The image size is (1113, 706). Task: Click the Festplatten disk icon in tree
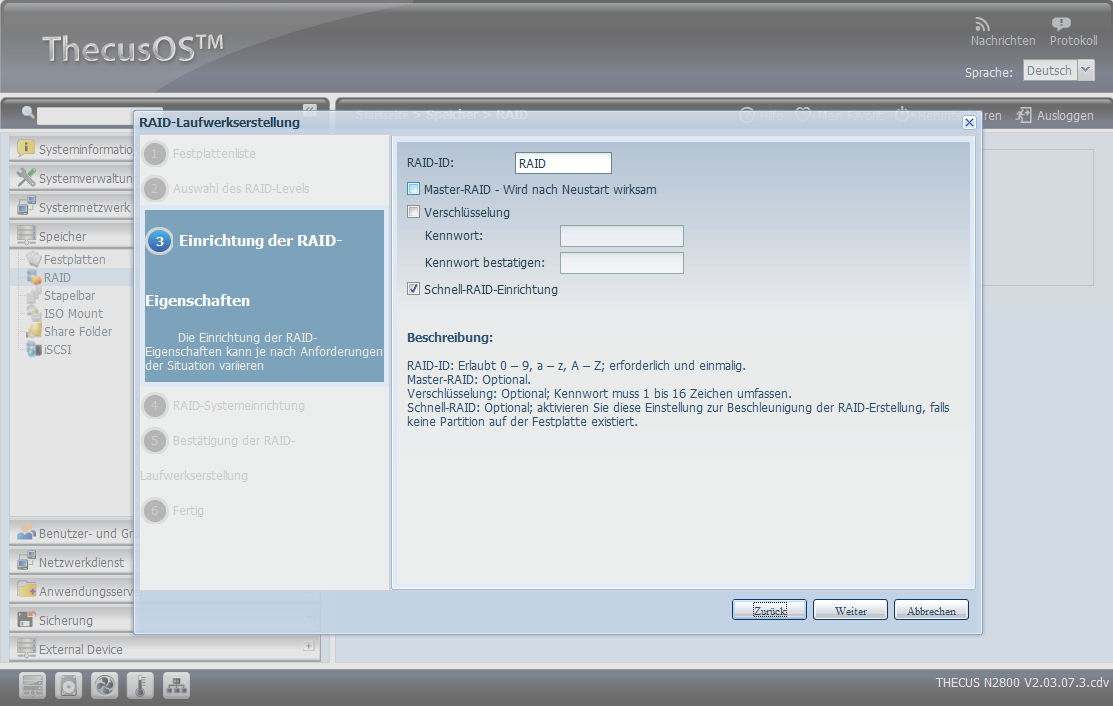pos(33,259)
